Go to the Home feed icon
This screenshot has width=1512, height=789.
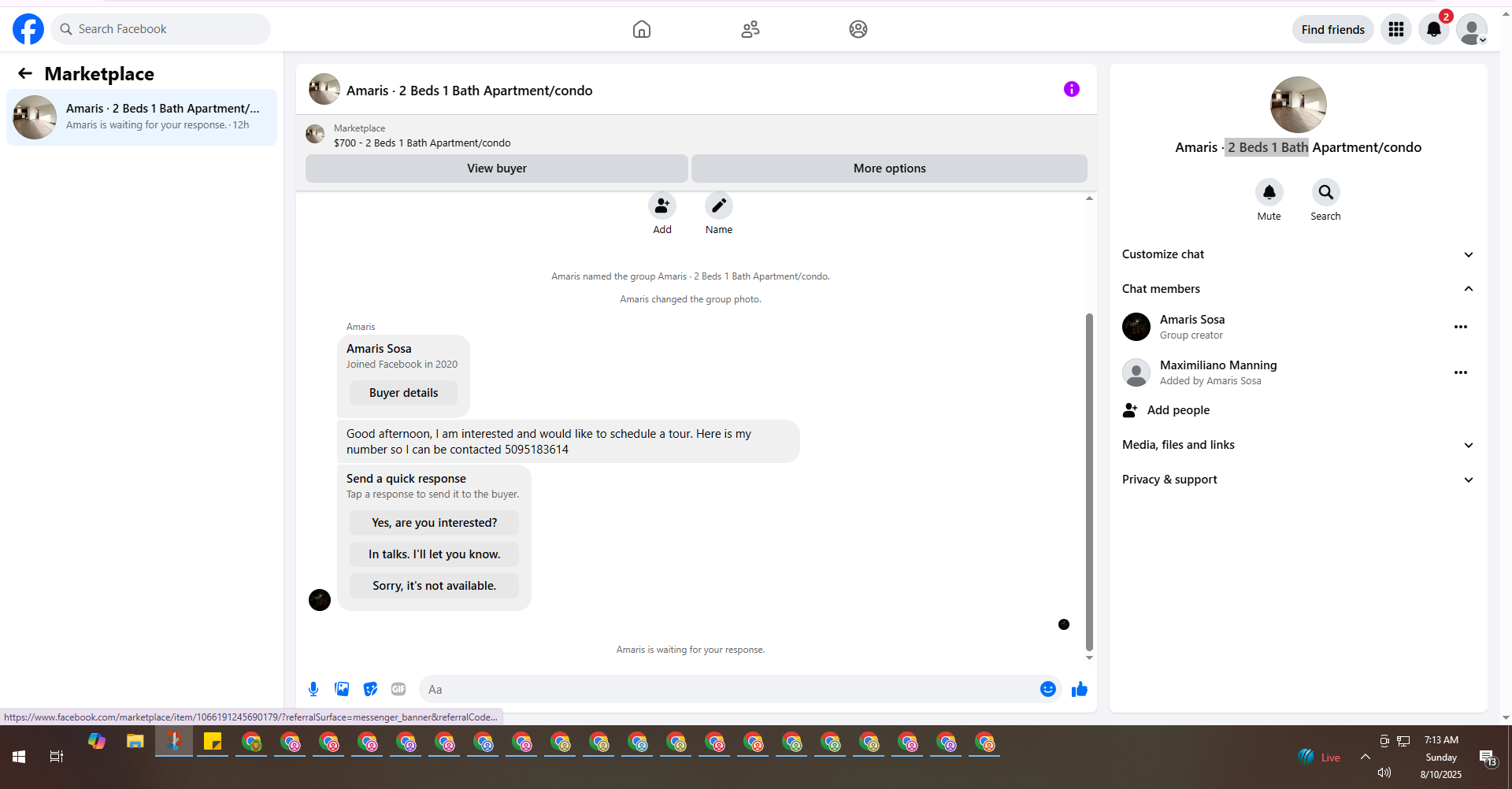point(642,29)
